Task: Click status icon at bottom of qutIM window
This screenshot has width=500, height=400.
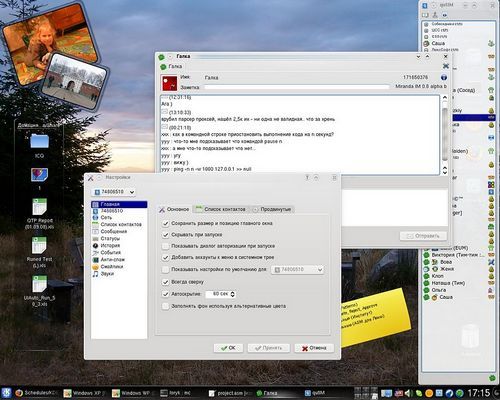Action: tap(492, 378)
